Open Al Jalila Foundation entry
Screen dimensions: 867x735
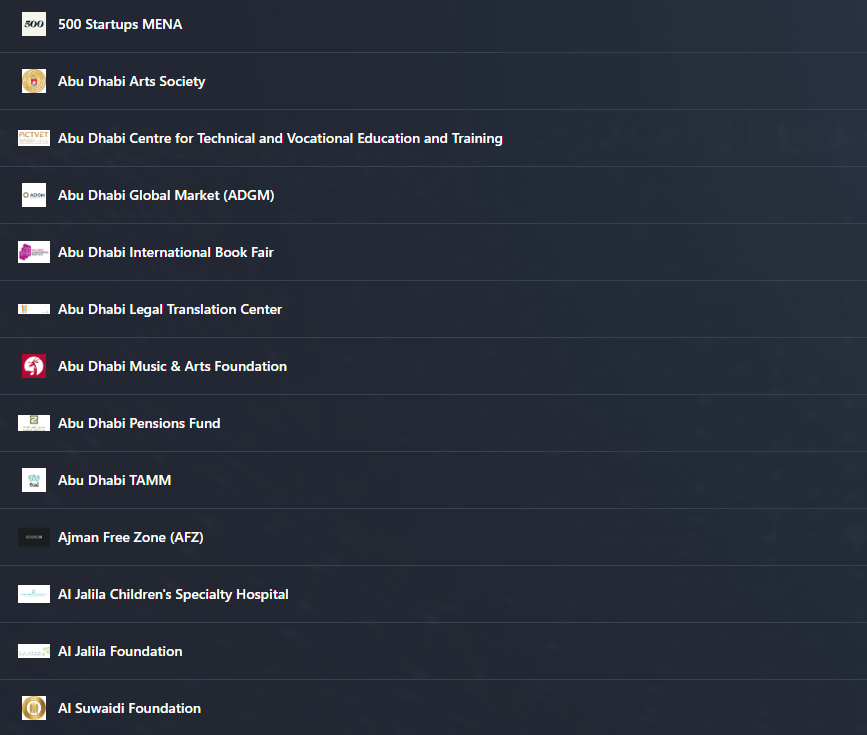tap(120, 651)
